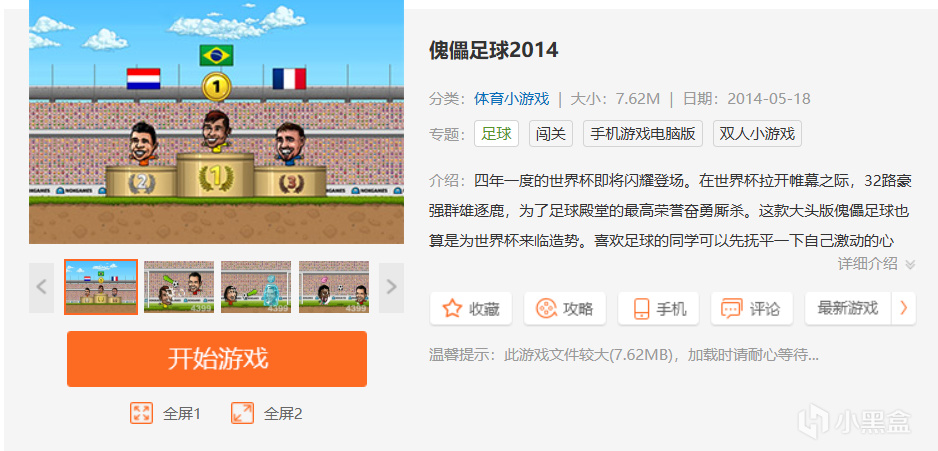Select the fourth screenshot thumbnail
This screenshot has height=451, width=938.
pos(334,287)
